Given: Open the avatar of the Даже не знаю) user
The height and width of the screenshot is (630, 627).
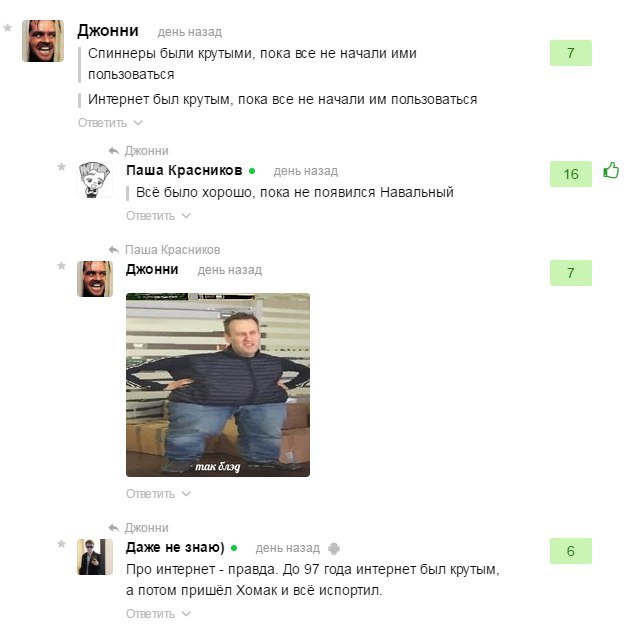Looking at the screenshot, I should (x=95, y=557).
